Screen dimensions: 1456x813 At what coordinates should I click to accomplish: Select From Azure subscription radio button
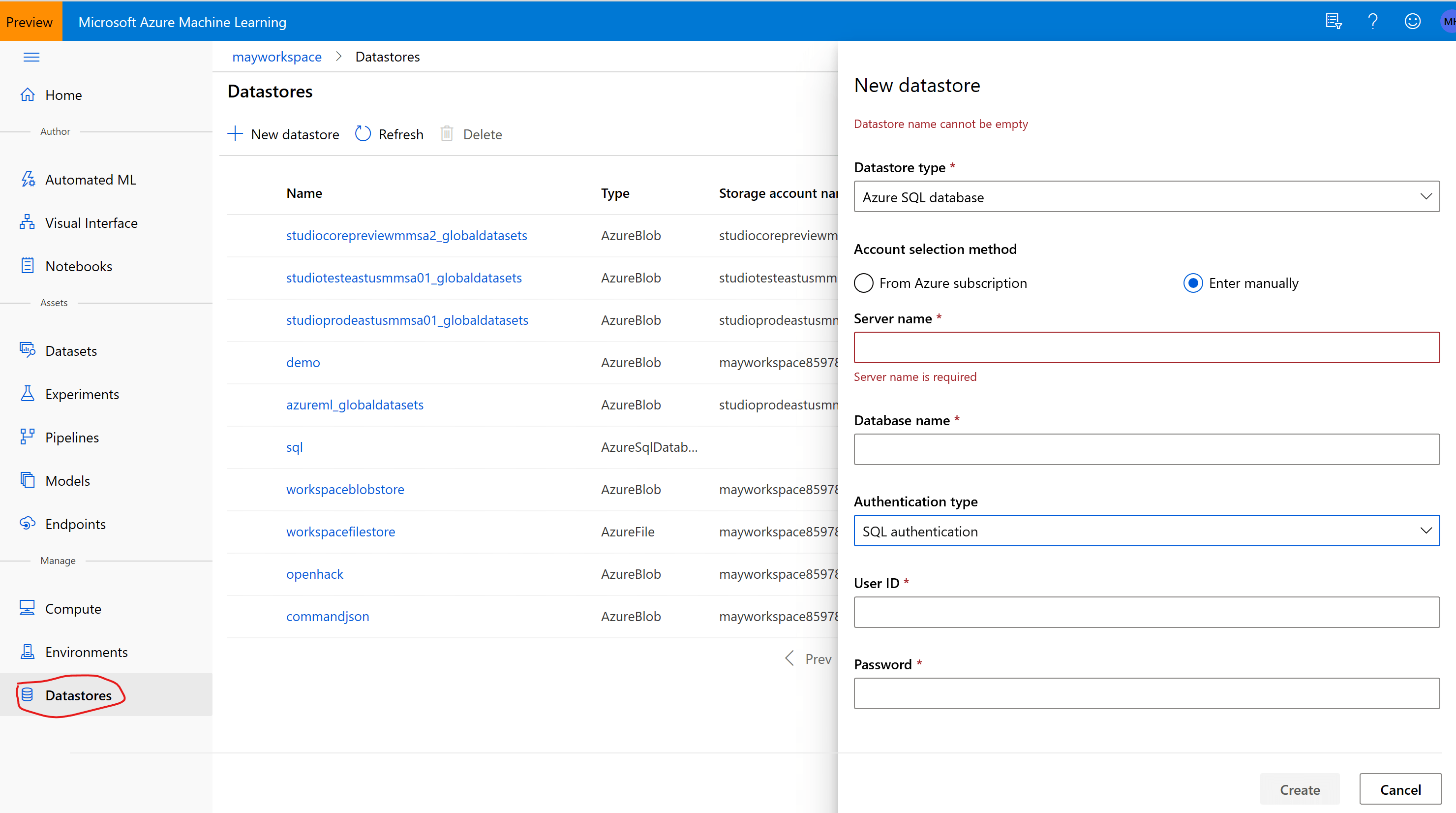pos(864,283)
